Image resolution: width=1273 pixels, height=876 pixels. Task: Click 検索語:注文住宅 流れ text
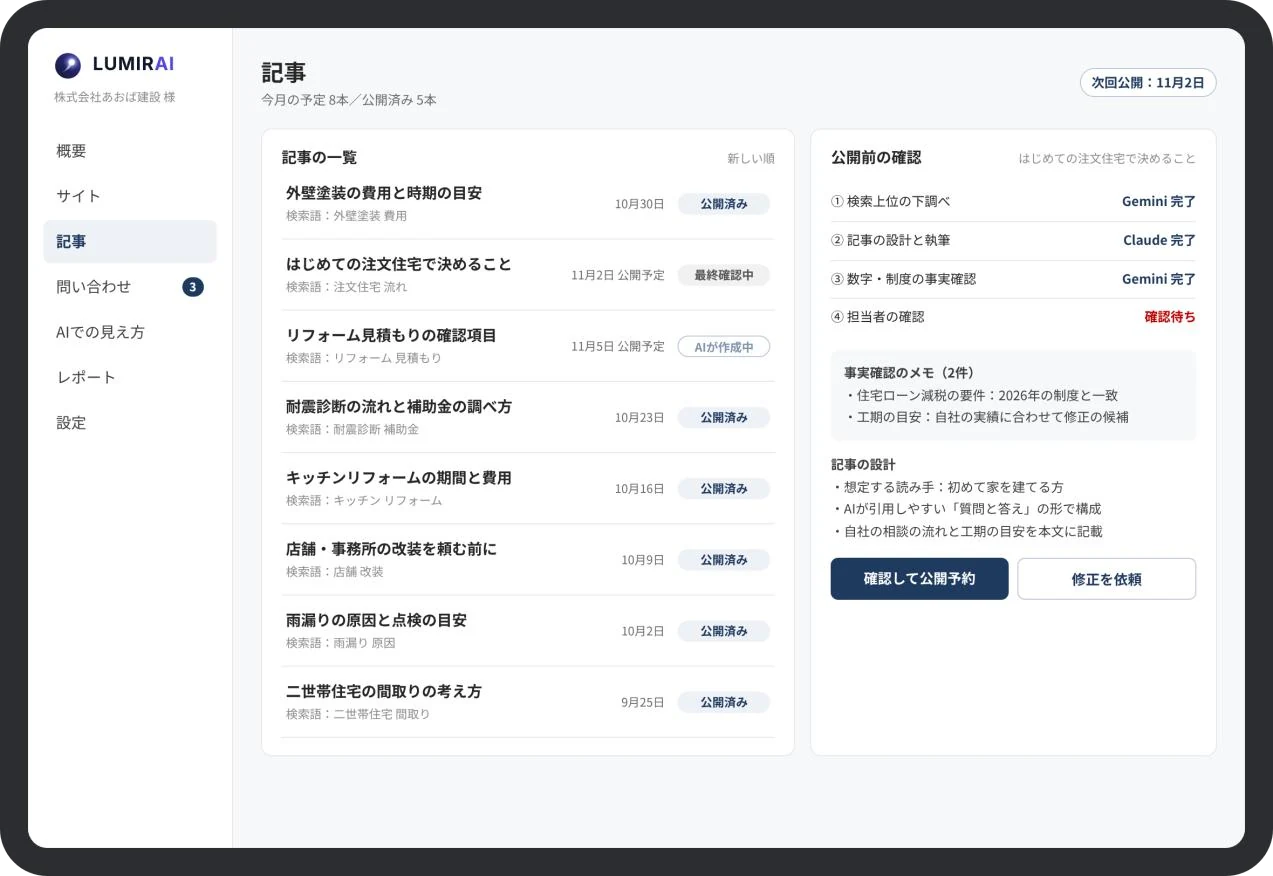coord(346,287)
